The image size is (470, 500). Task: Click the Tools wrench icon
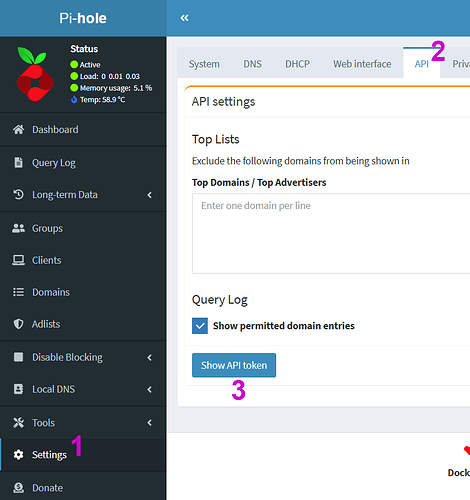(x=18, y=423)
